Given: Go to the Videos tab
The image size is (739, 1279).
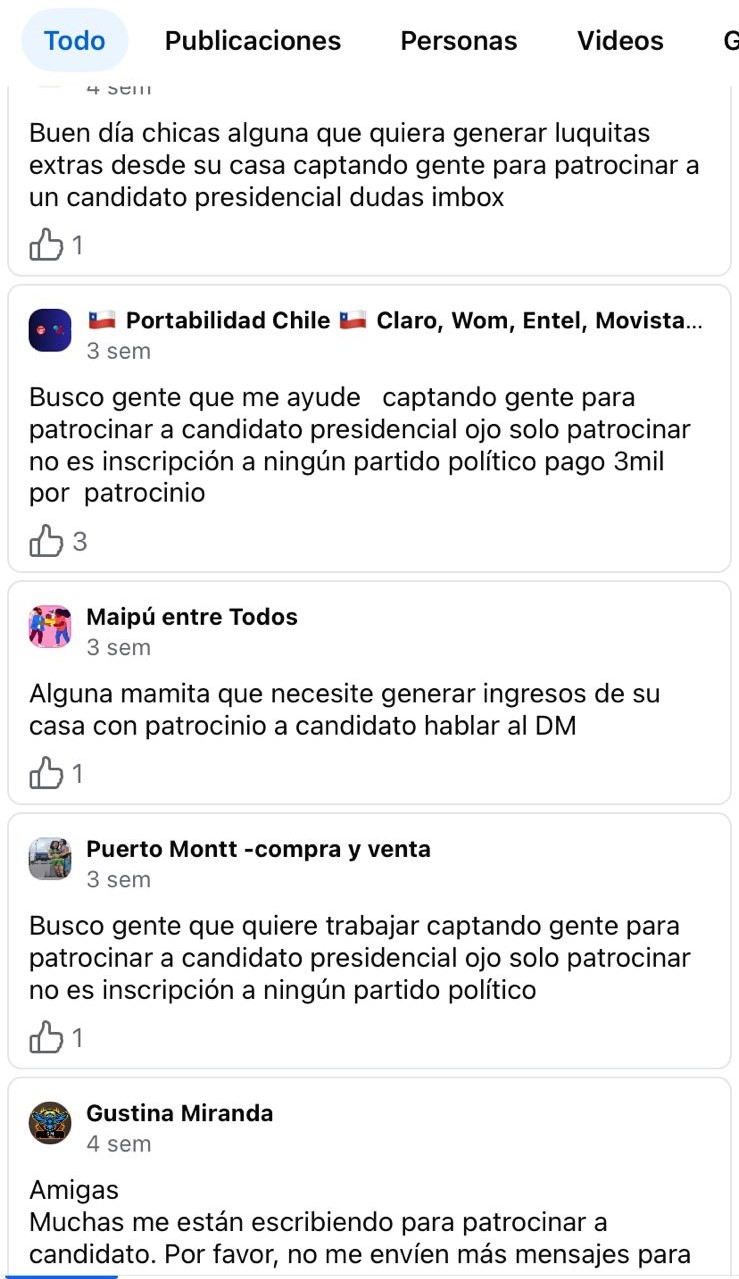Looking at the screenshot, I should [x=620, y=41].
